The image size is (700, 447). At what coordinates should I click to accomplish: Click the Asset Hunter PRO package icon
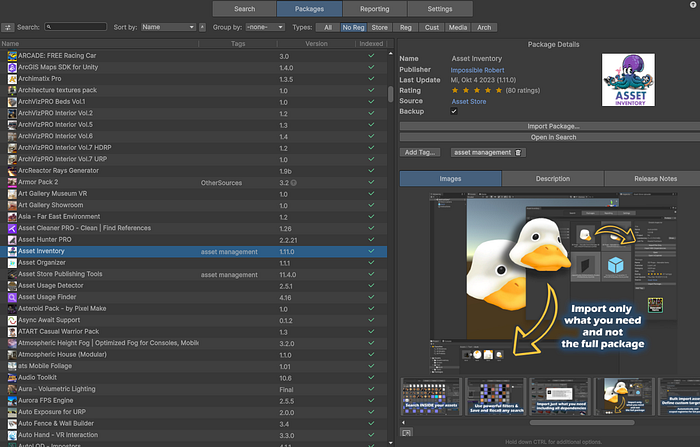pos(11,240)
